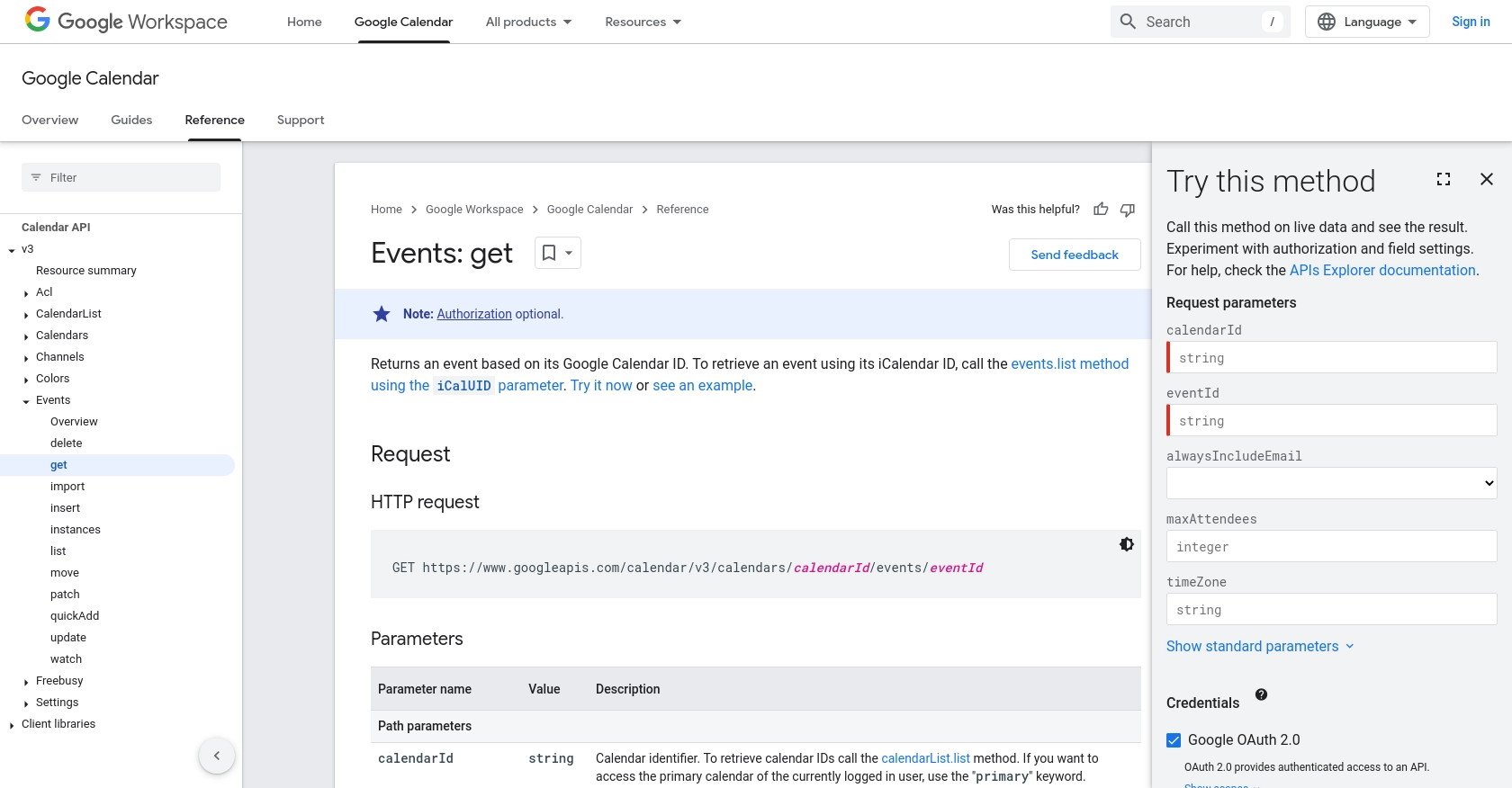
Task: Collapse the Events tree section
Action: [26, 401]
